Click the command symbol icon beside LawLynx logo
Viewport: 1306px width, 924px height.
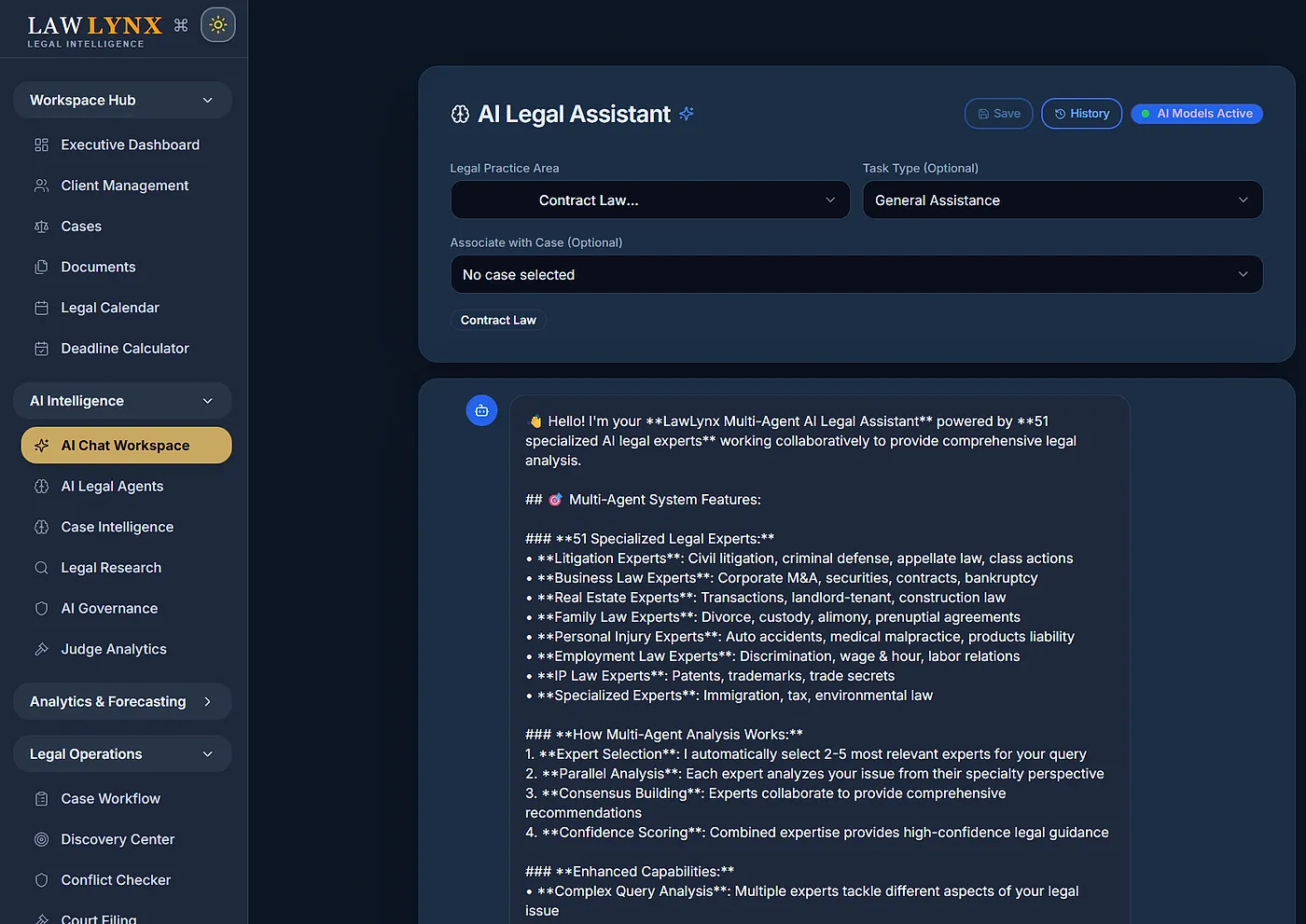tap(181, 25)
